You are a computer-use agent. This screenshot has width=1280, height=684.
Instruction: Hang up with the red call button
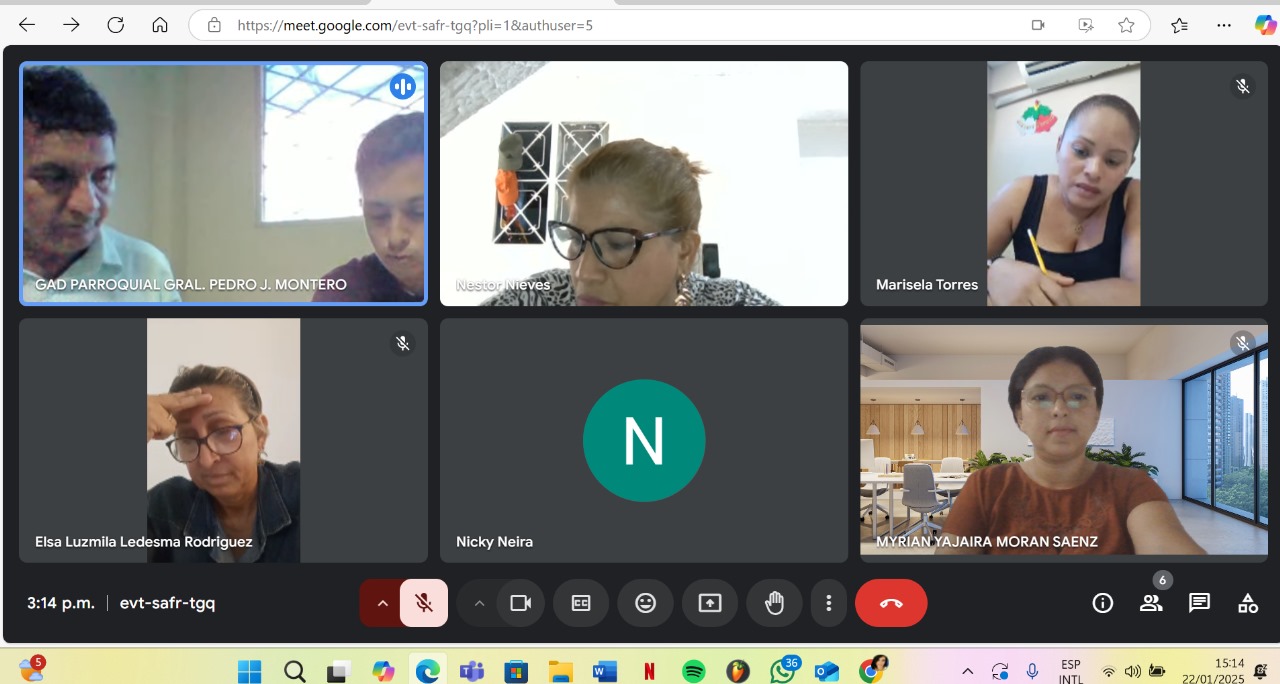[x=890, y=603]
